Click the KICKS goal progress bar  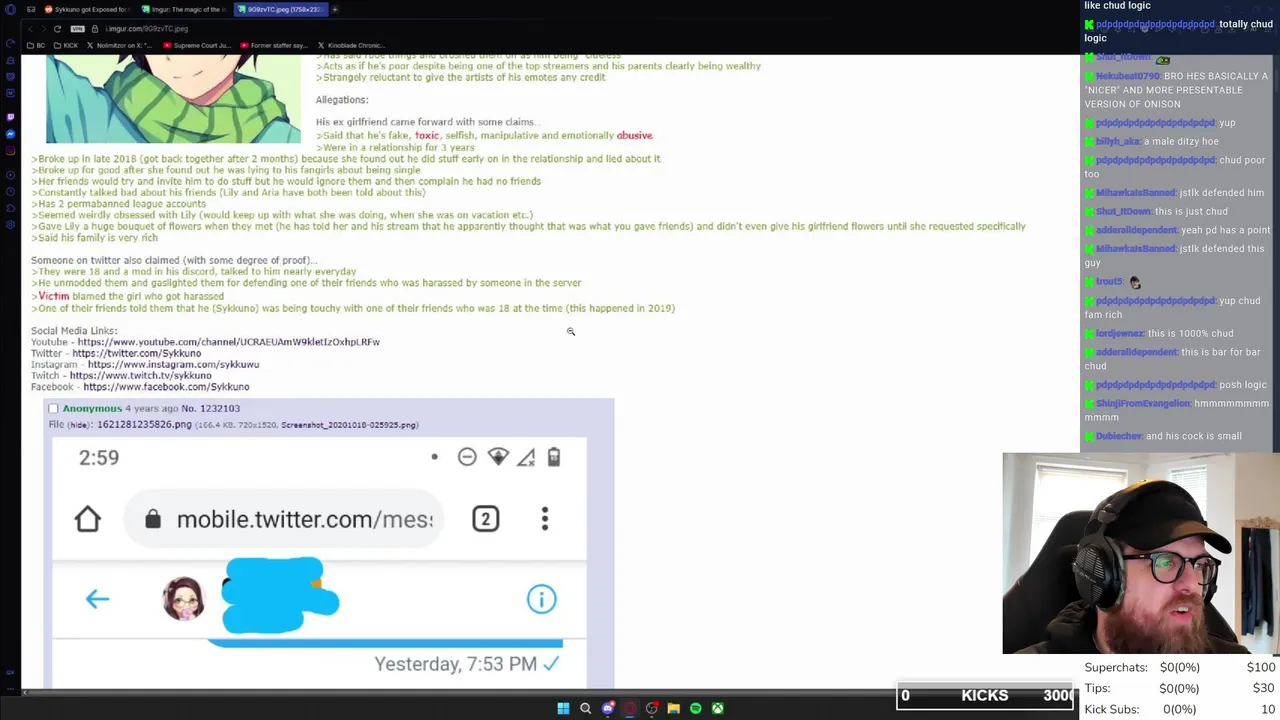click(985, 695)
